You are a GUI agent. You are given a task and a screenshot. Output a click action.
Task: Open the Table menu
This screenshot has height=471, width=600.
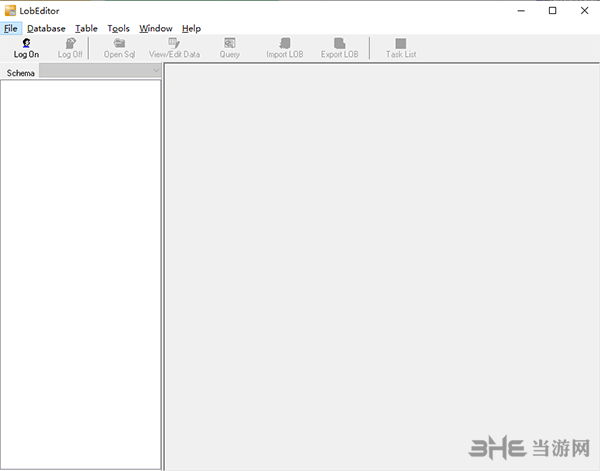pyautogui.click(x=86, y=29)
